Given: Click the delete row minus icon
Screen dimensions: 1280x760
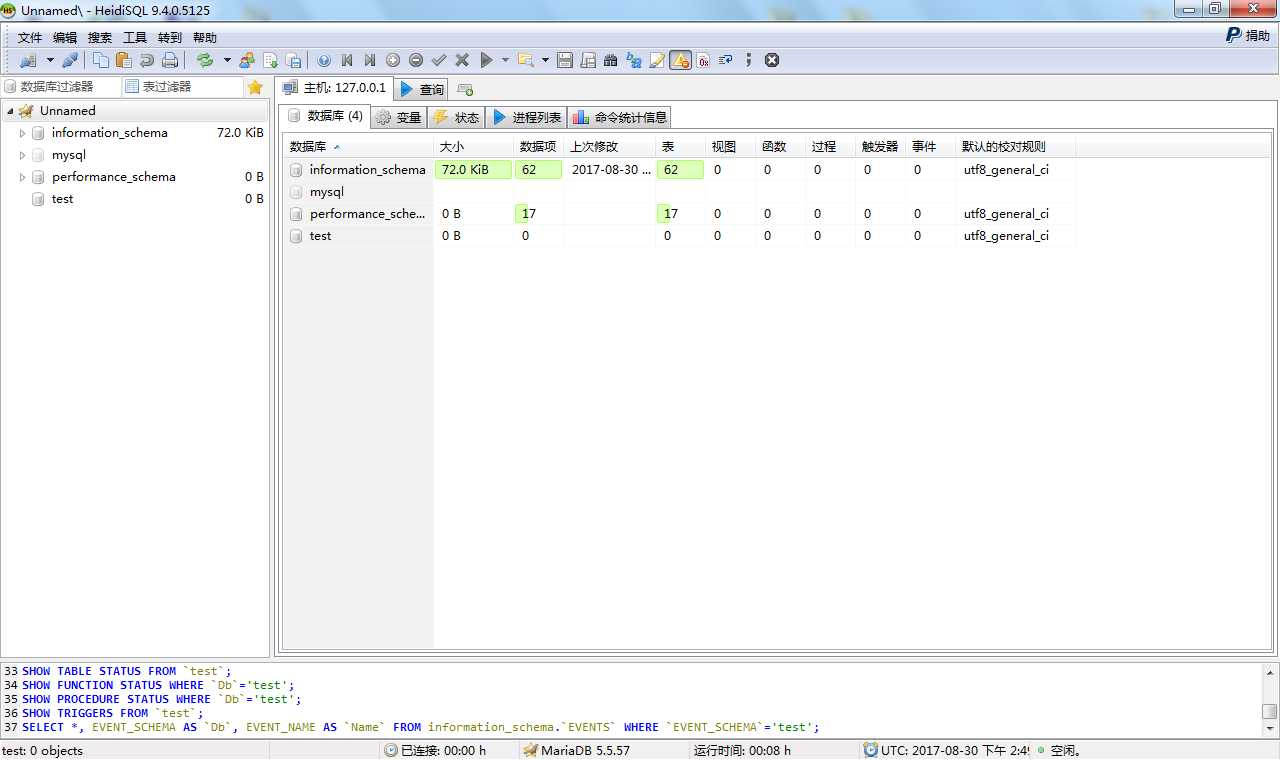Looking at the screenshot, I should point(416,60).
